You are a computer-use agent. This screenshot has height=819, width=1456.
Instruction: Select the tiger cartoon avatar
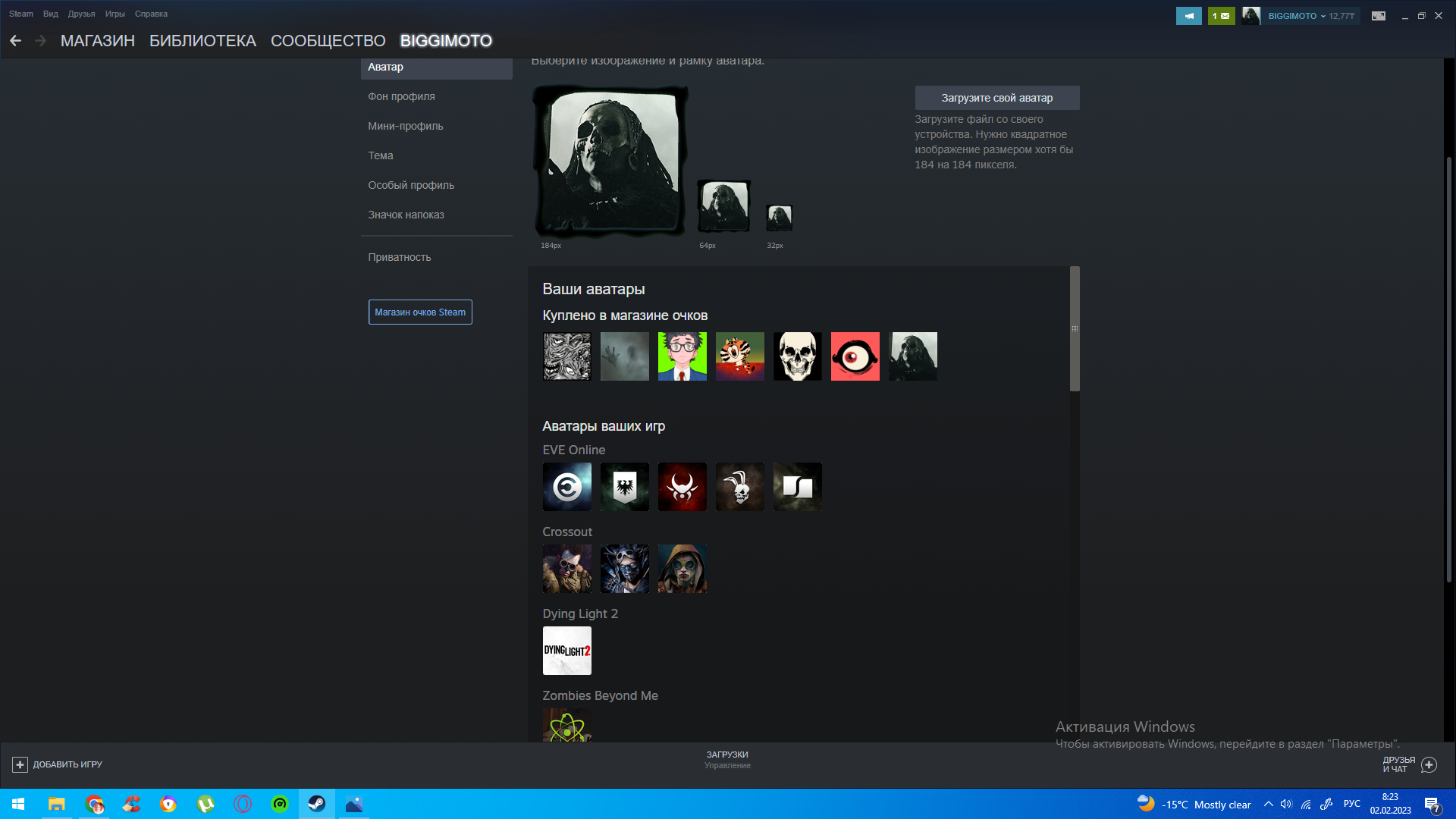(x=740, y=356)
